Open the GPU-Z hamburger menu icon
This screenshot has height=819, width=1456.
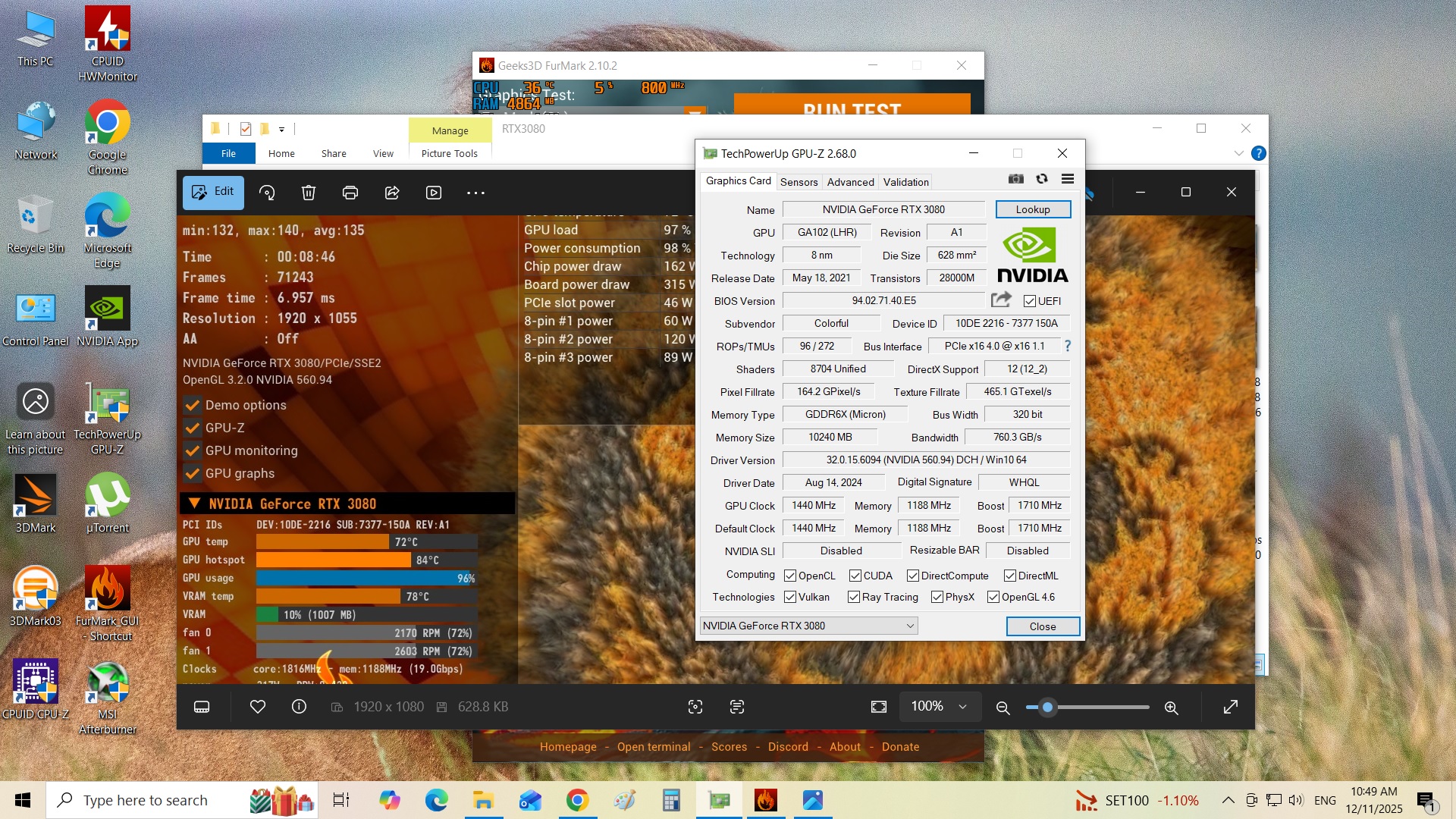click(x=1068, y=179)
